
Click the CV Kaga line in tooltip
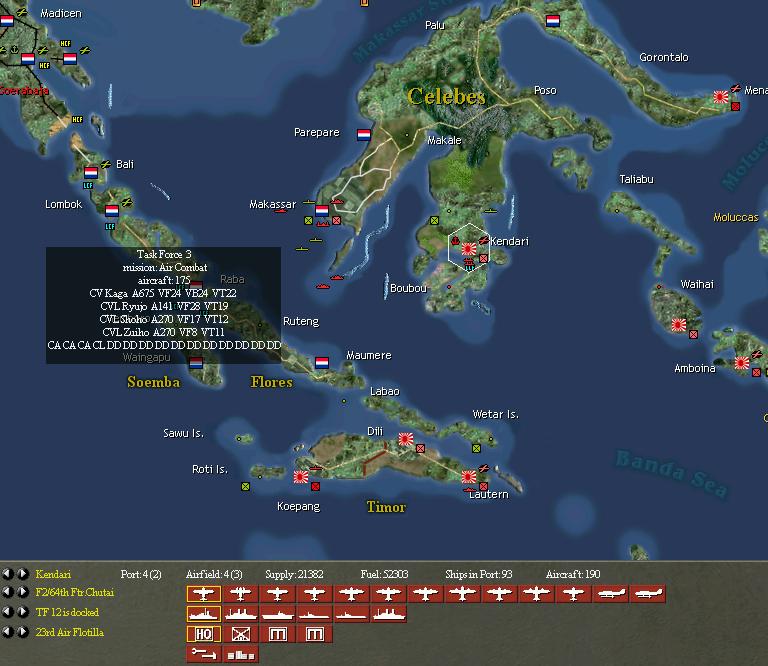[163, 293]
